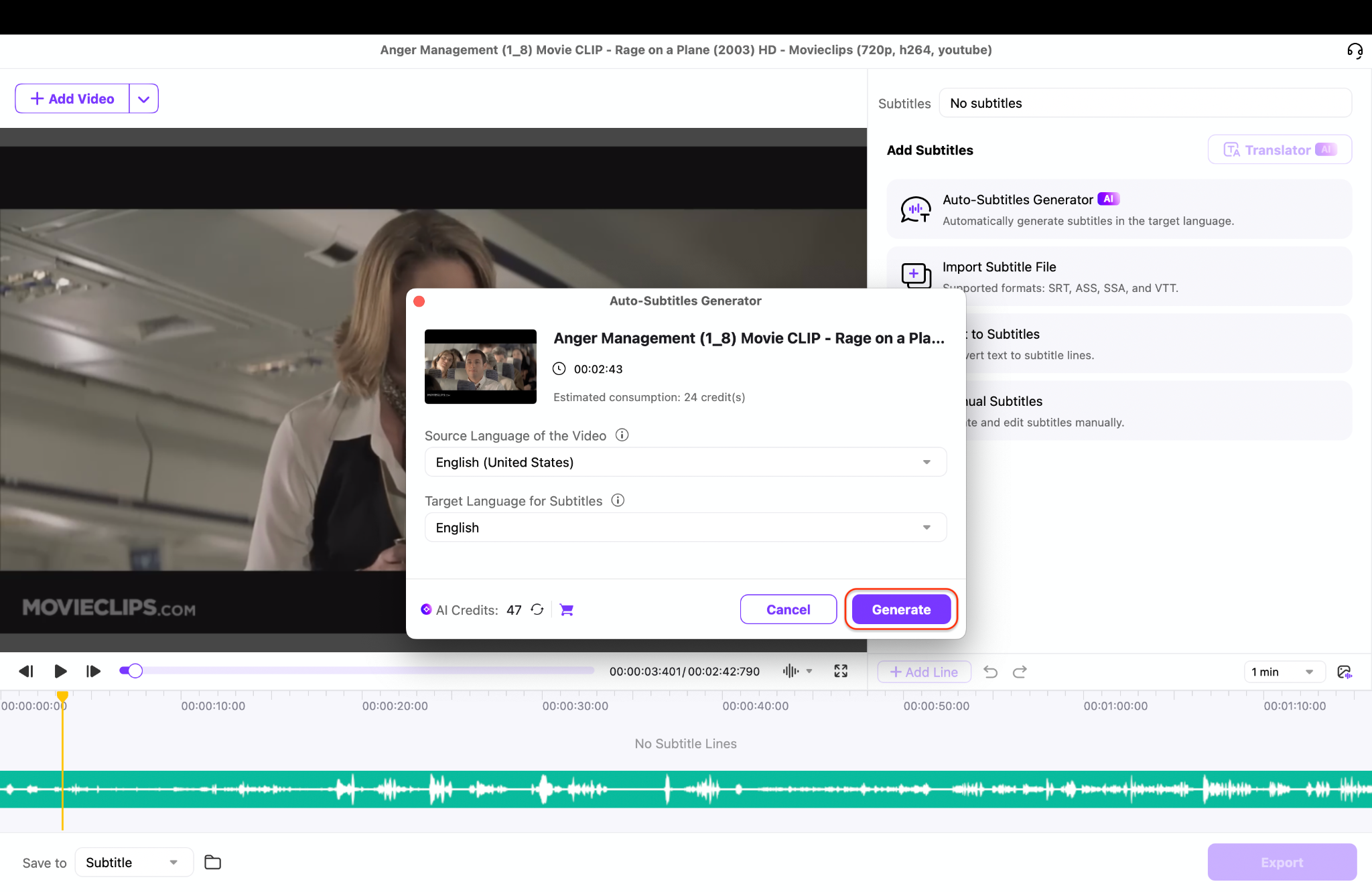Open Target Language for Subtitles dropdown
The width and height of the screenshot is (1372, 892).
(685, 528)
